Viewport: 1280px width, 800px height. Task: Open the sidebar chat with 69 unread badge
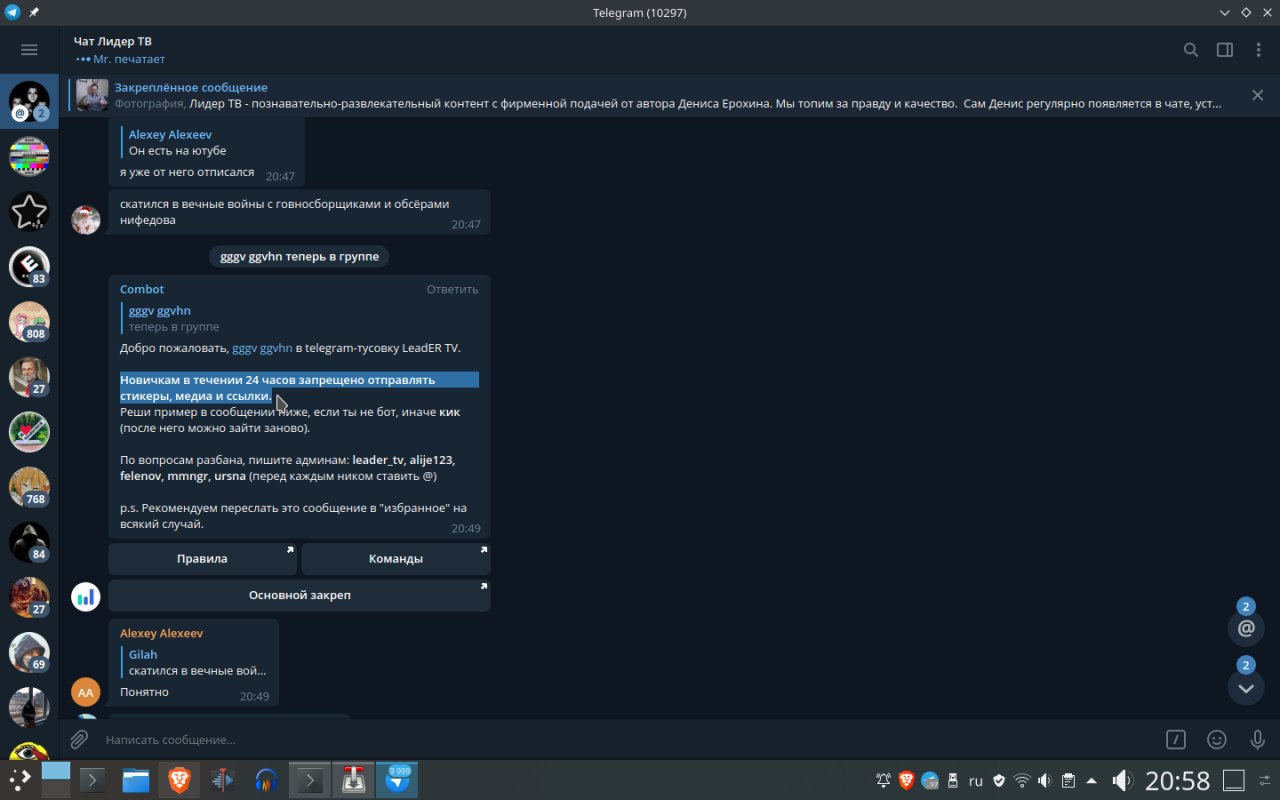(29, 651)
